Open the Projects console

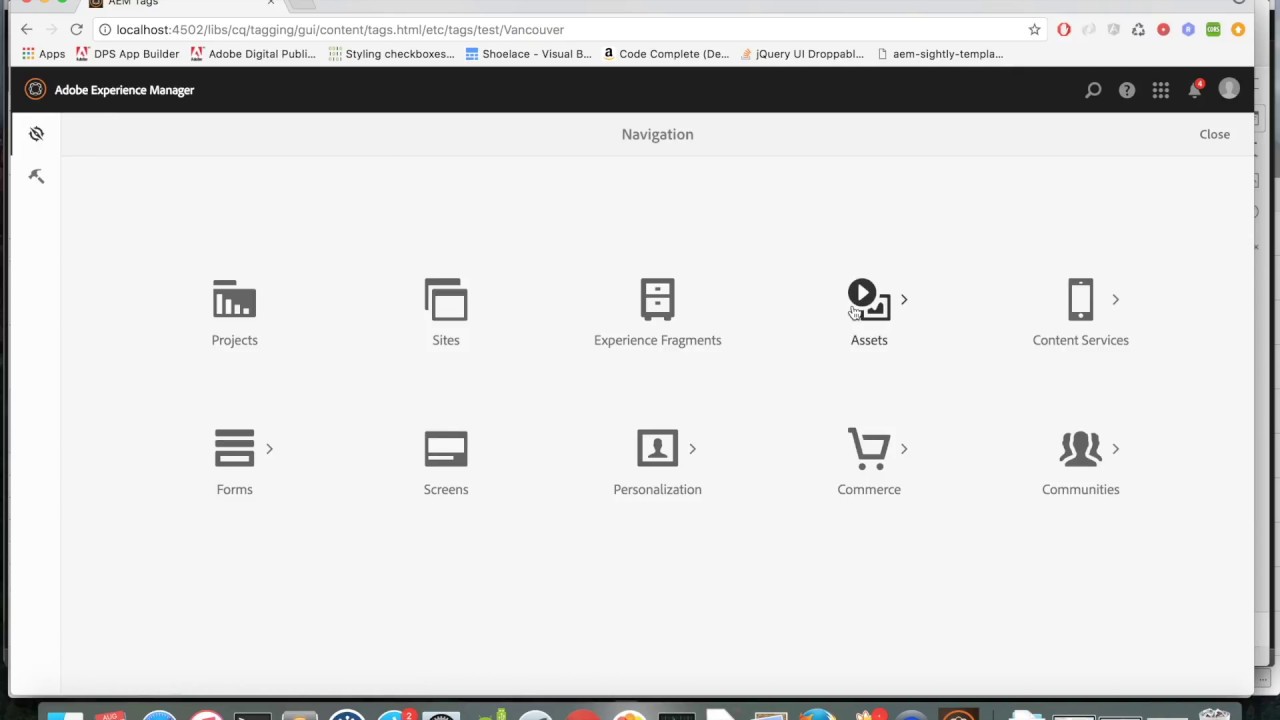coord(234,313)
